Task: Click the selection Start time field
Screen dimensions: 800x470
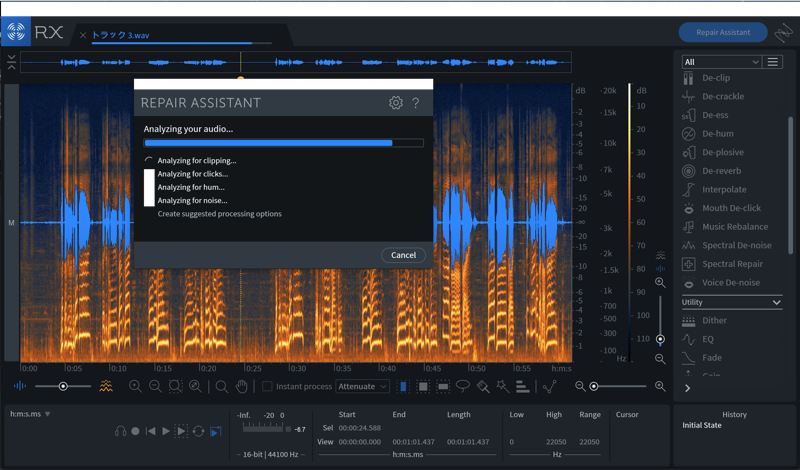Action: [360, 428]
